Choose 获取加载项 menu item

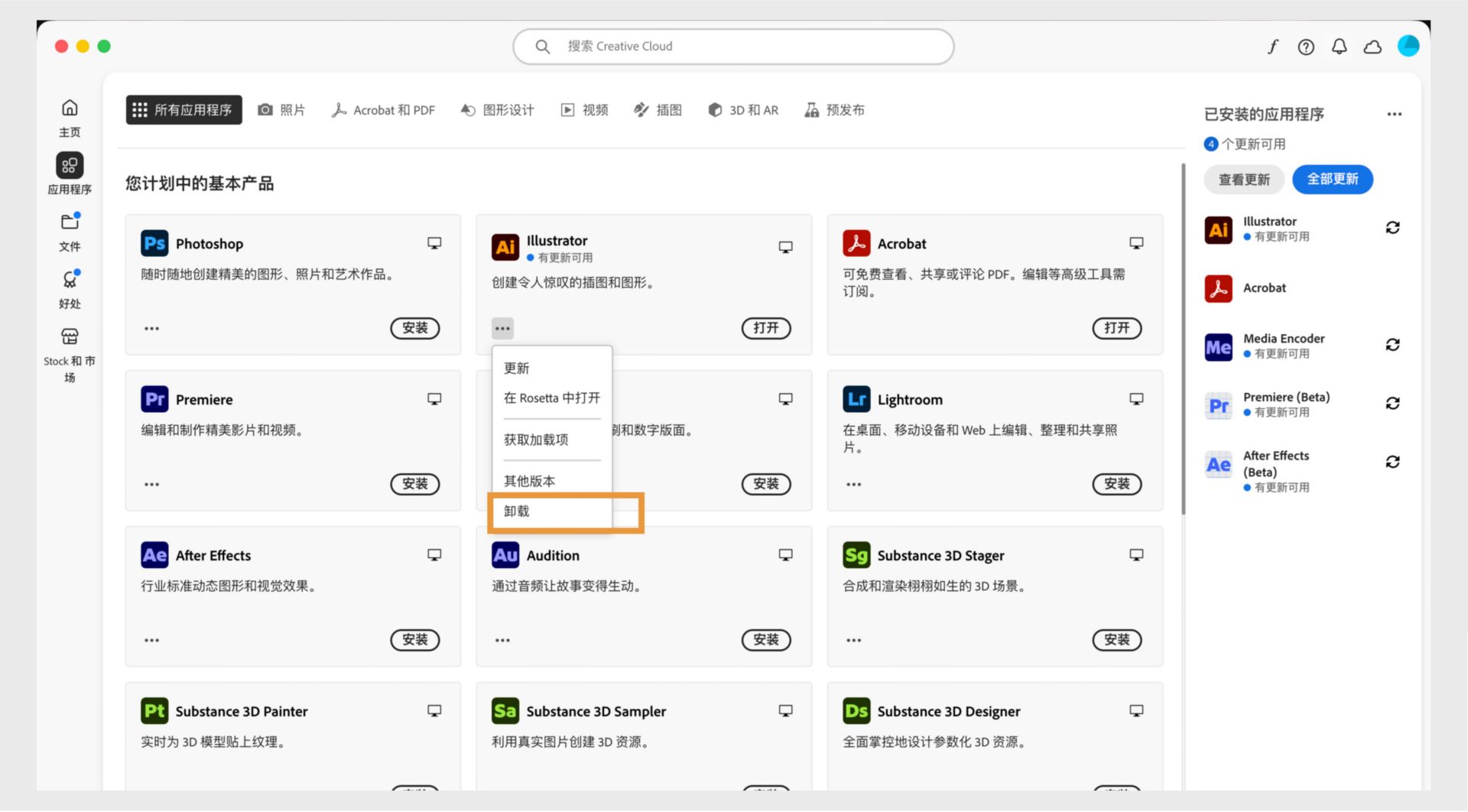[x=550, y=440]
